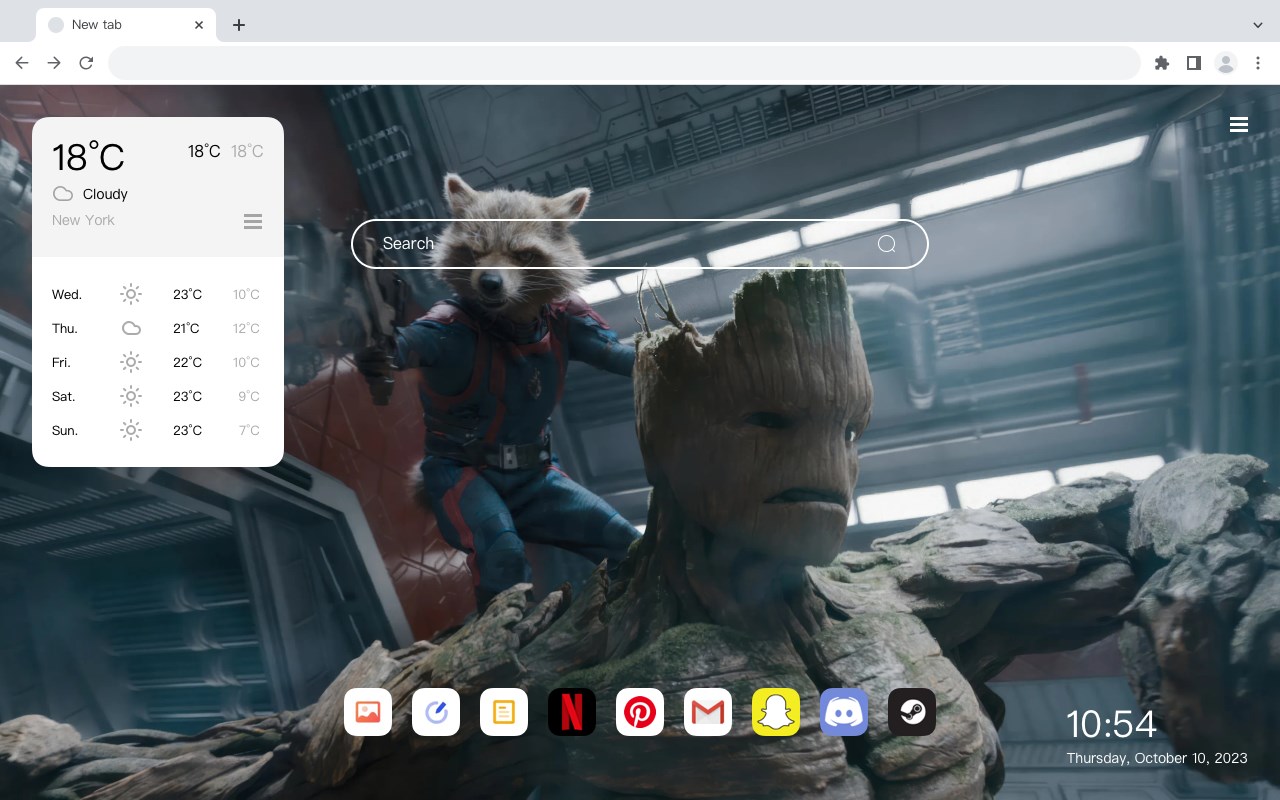Click the New York location label
This screenshot has height=800, width=1280.
[x=83, y=220]
